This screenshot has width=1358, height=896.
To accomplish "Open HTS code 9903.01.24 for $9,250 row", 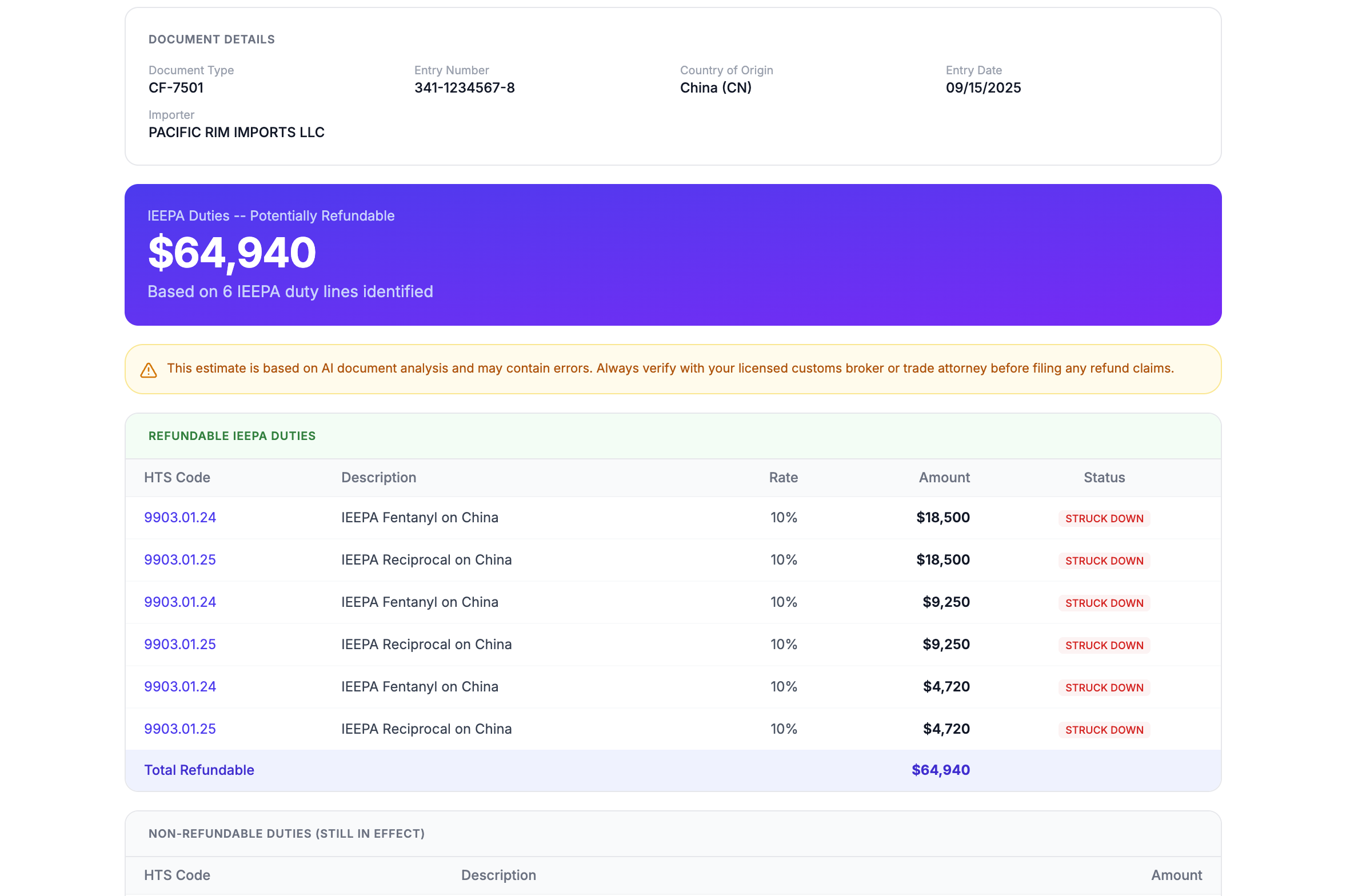I will (179, 602).
